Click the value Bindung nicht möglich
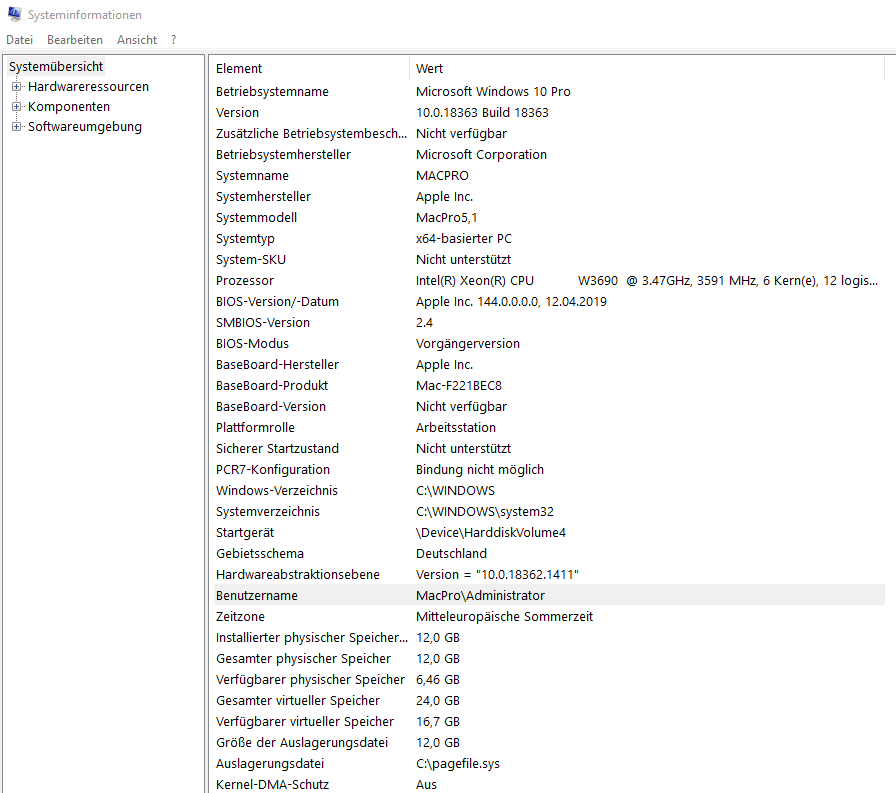 [480, 470]
